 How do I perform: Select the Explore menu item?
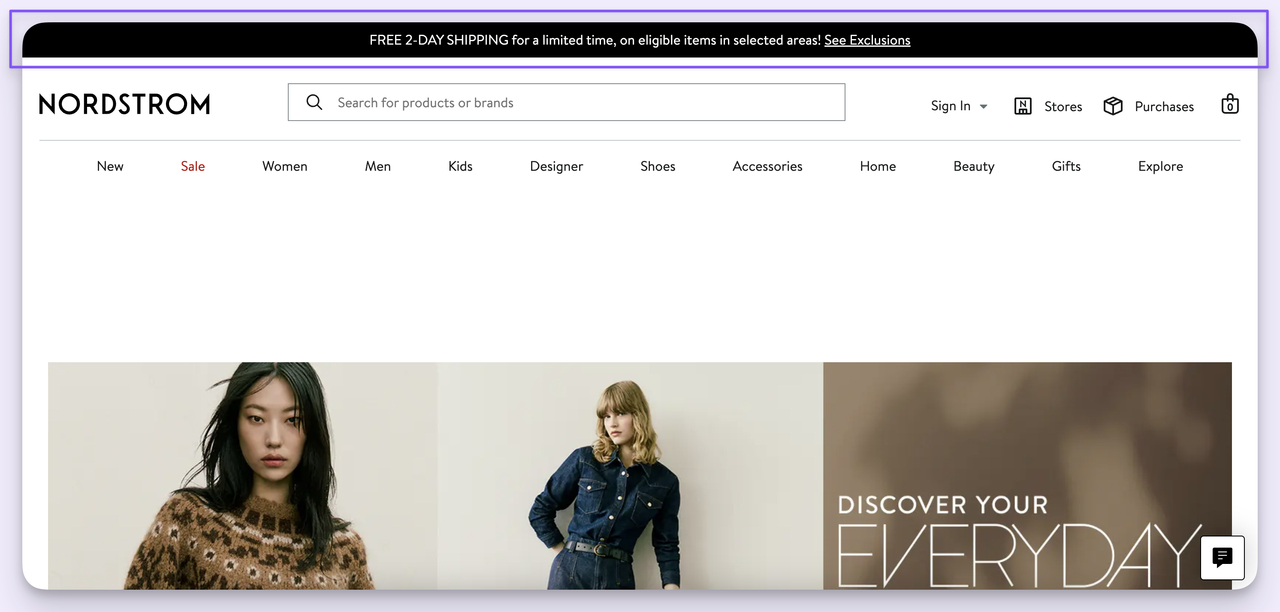point(1160,166)
